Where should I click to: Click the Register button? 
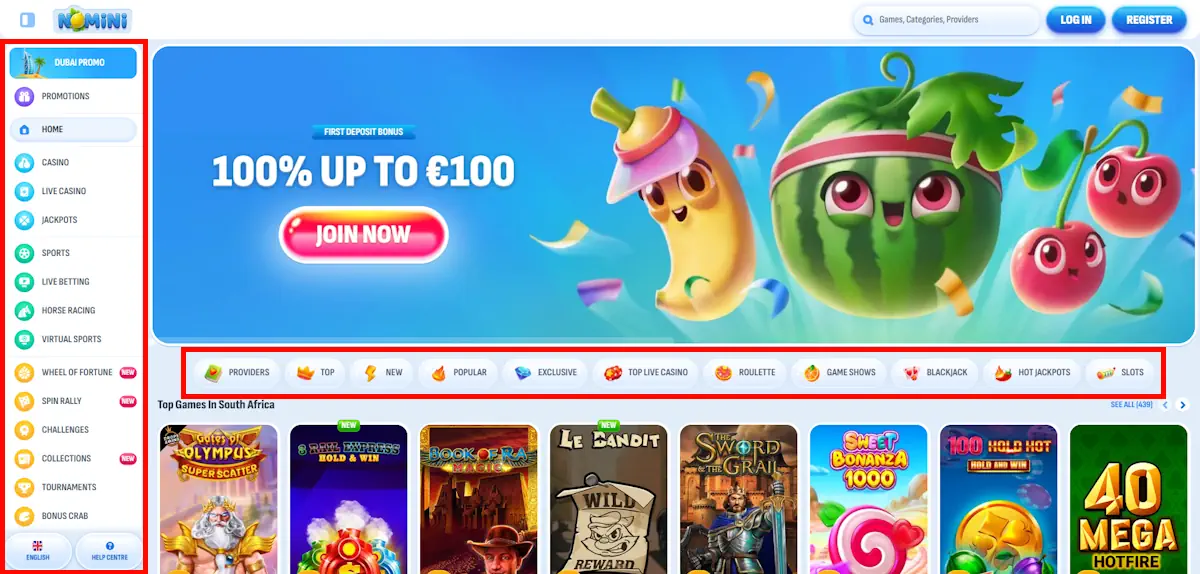pos(1149,20)
